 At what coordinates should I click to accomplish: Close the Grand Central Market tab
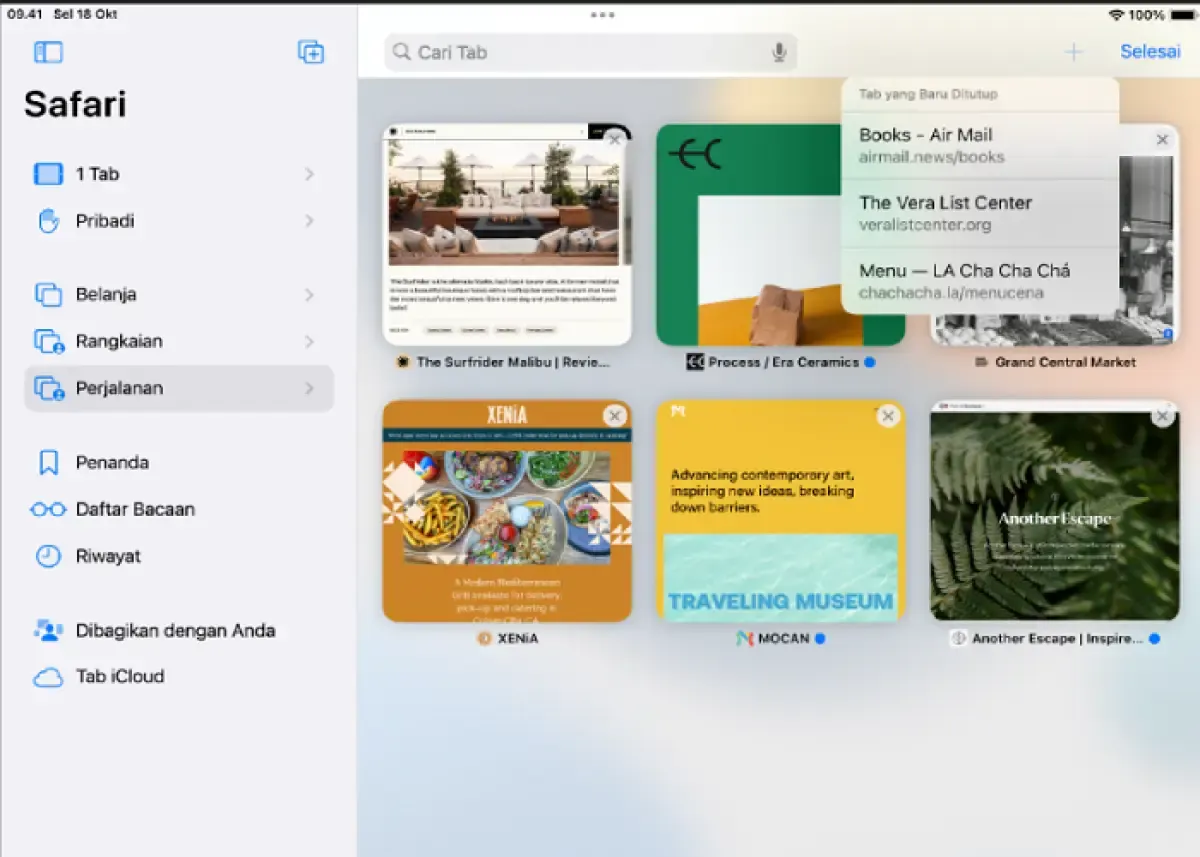pos(1162,140)
